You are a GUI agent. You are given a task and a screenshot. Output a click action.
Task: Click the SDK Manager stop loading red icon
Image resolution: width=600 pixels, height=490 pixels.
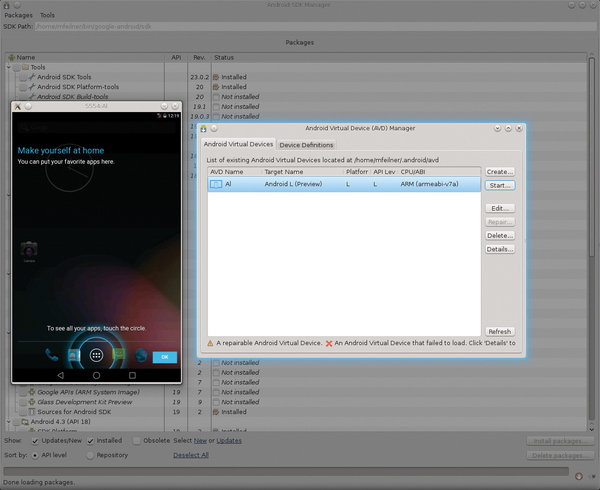(x=579, y=476)
